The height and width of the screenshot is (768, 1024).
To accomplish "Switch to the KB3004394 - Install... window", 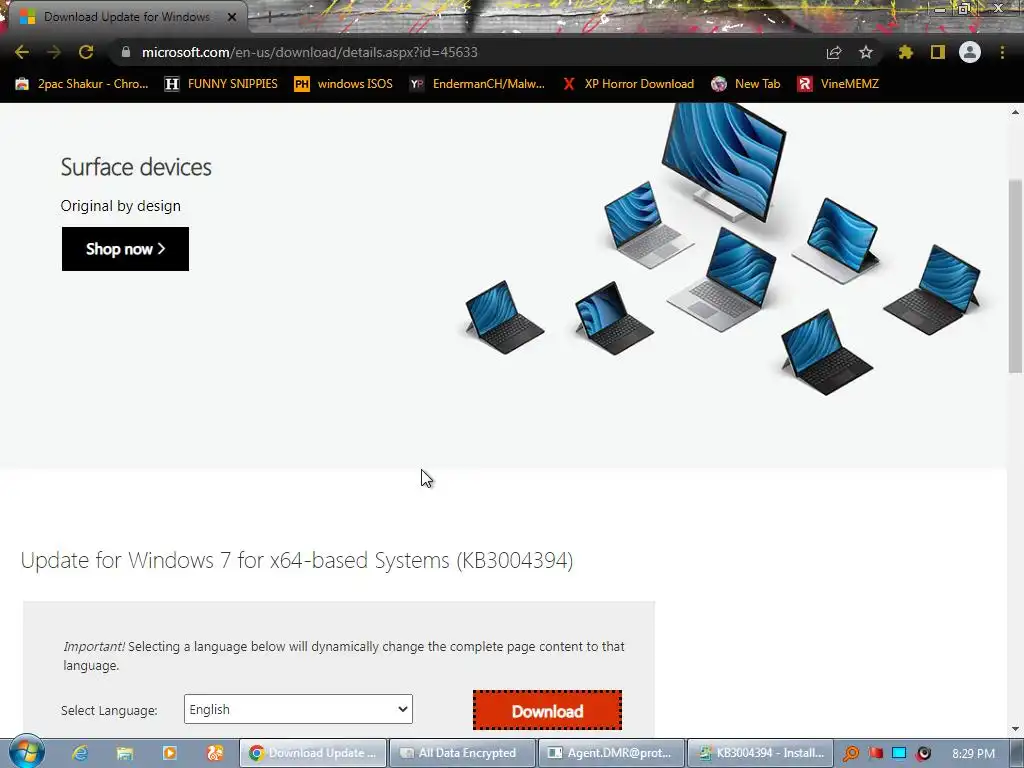I will [760, 753].
